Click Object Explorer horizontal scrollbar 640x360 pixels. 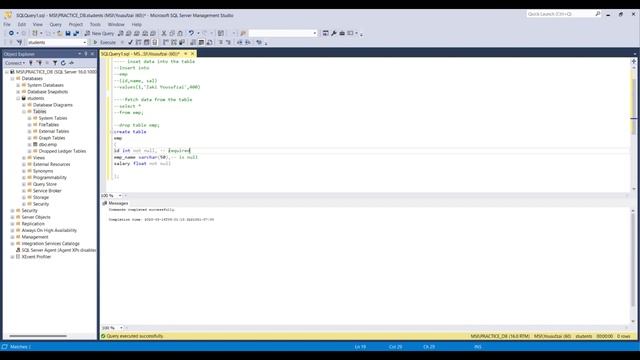[38, 336]
